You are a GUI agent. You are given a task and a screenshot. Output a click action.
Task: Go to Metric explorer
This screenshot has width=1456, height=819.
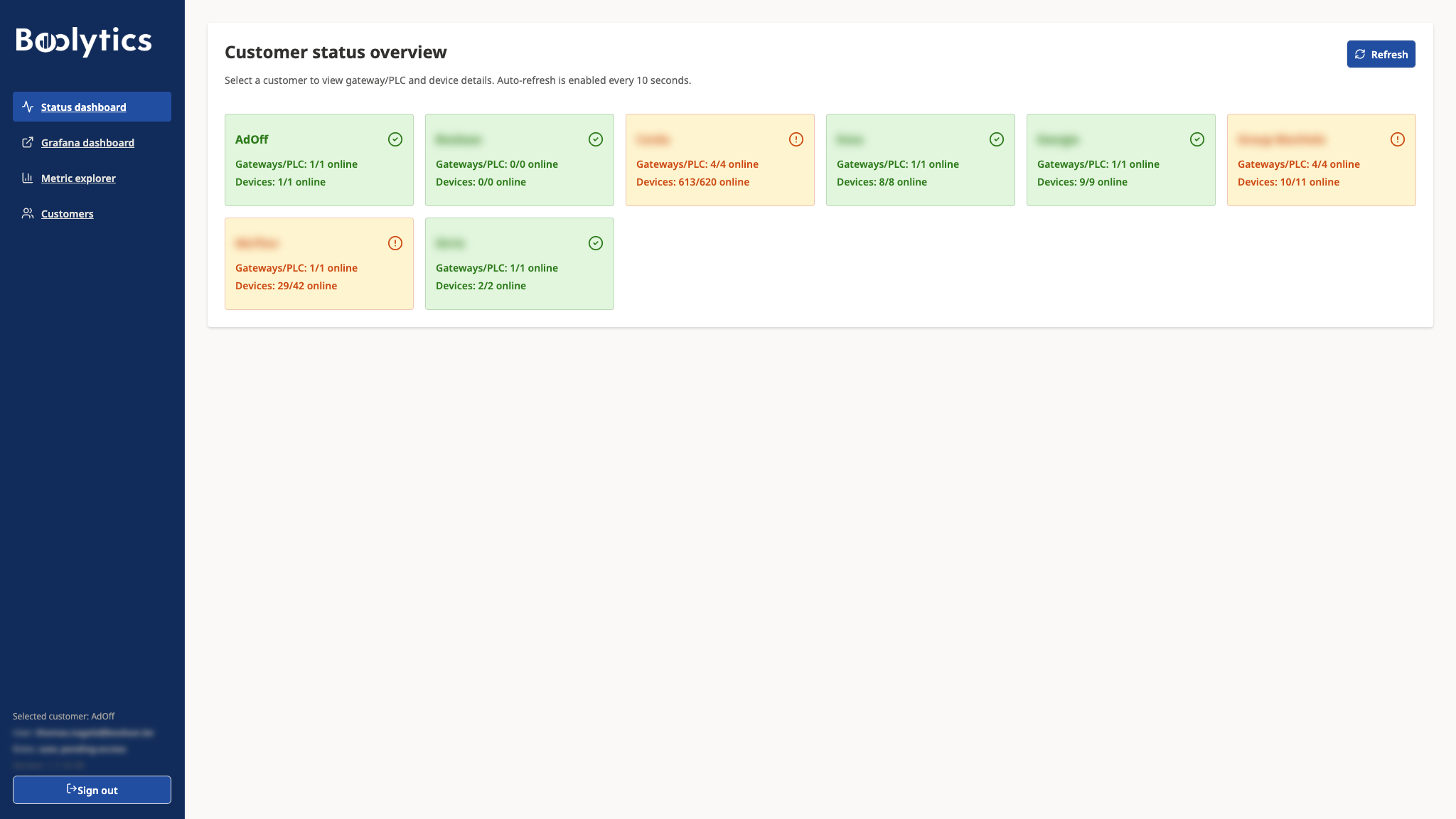click(x=92, y=178)
